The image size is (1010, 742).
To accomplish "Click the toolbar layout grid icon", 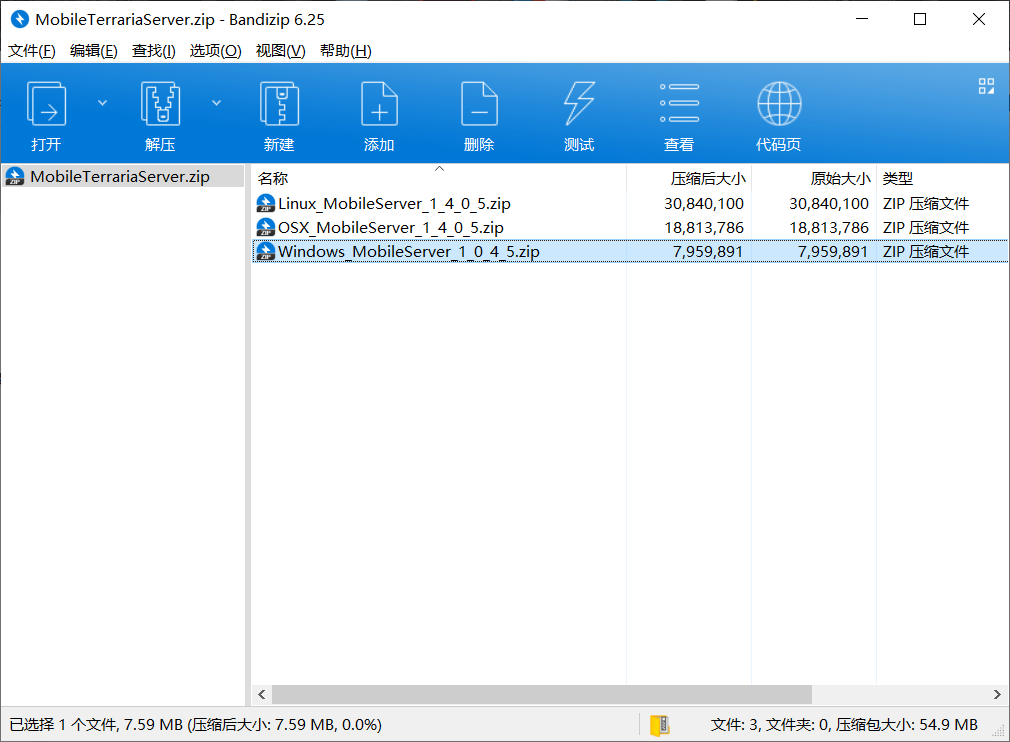I will (x=986, y=86).
